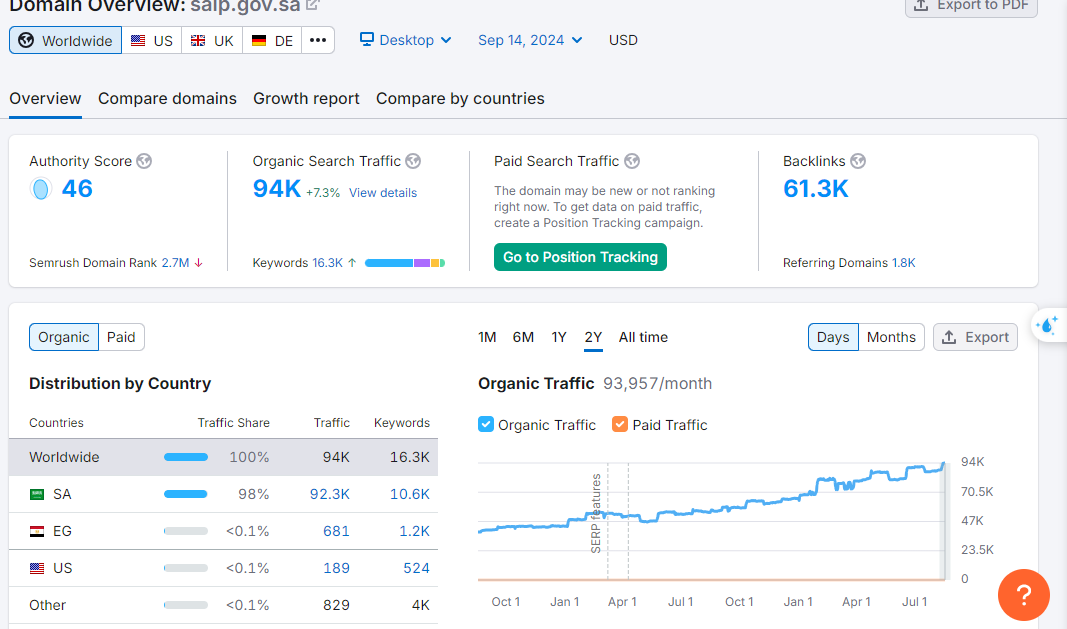The width and height of the screenshot is (1067, 629).
Task: Open the orange help question mark bubble
Action: pos(1023,595)
